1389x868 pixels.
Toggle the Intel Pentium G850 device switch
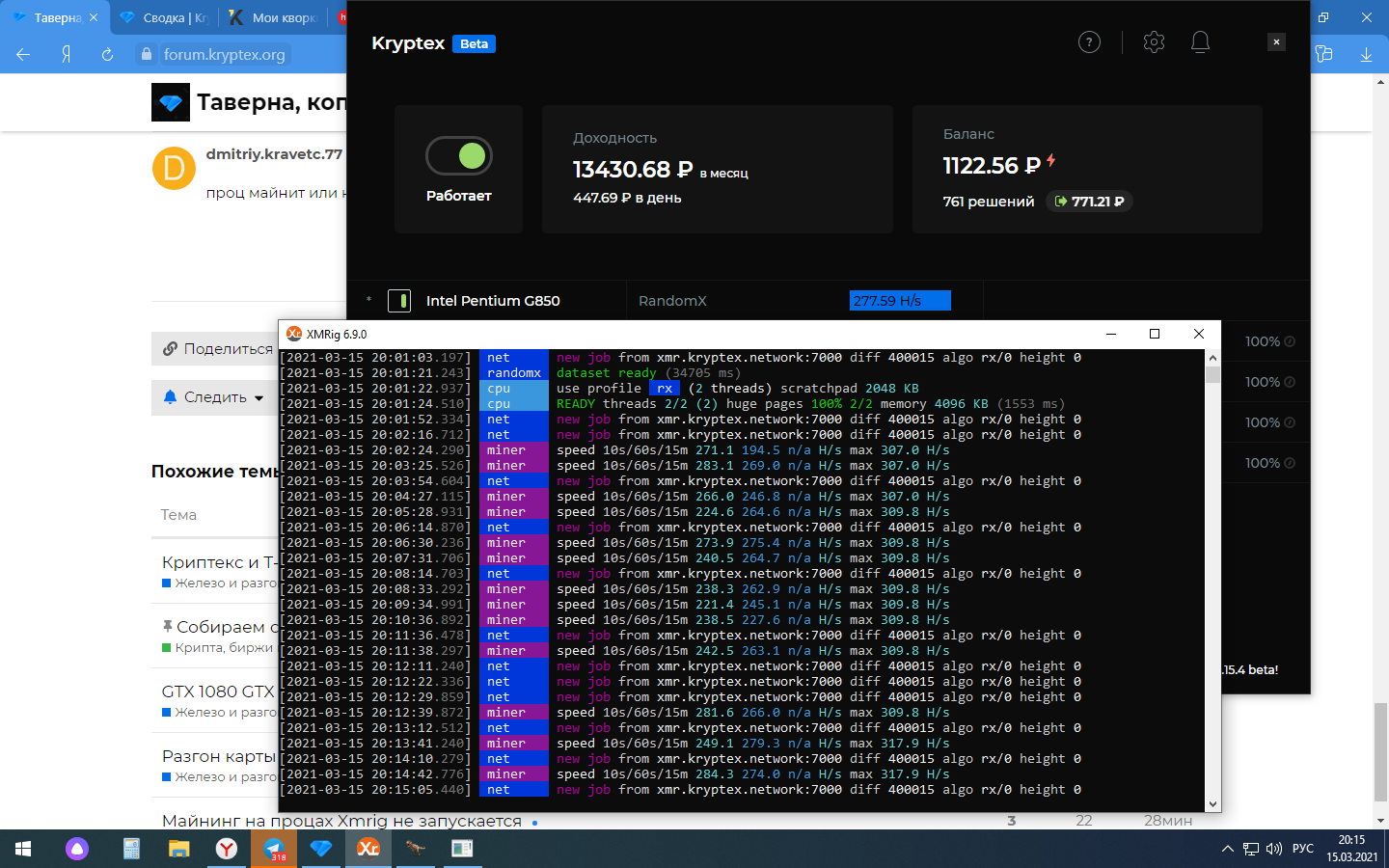398,301
